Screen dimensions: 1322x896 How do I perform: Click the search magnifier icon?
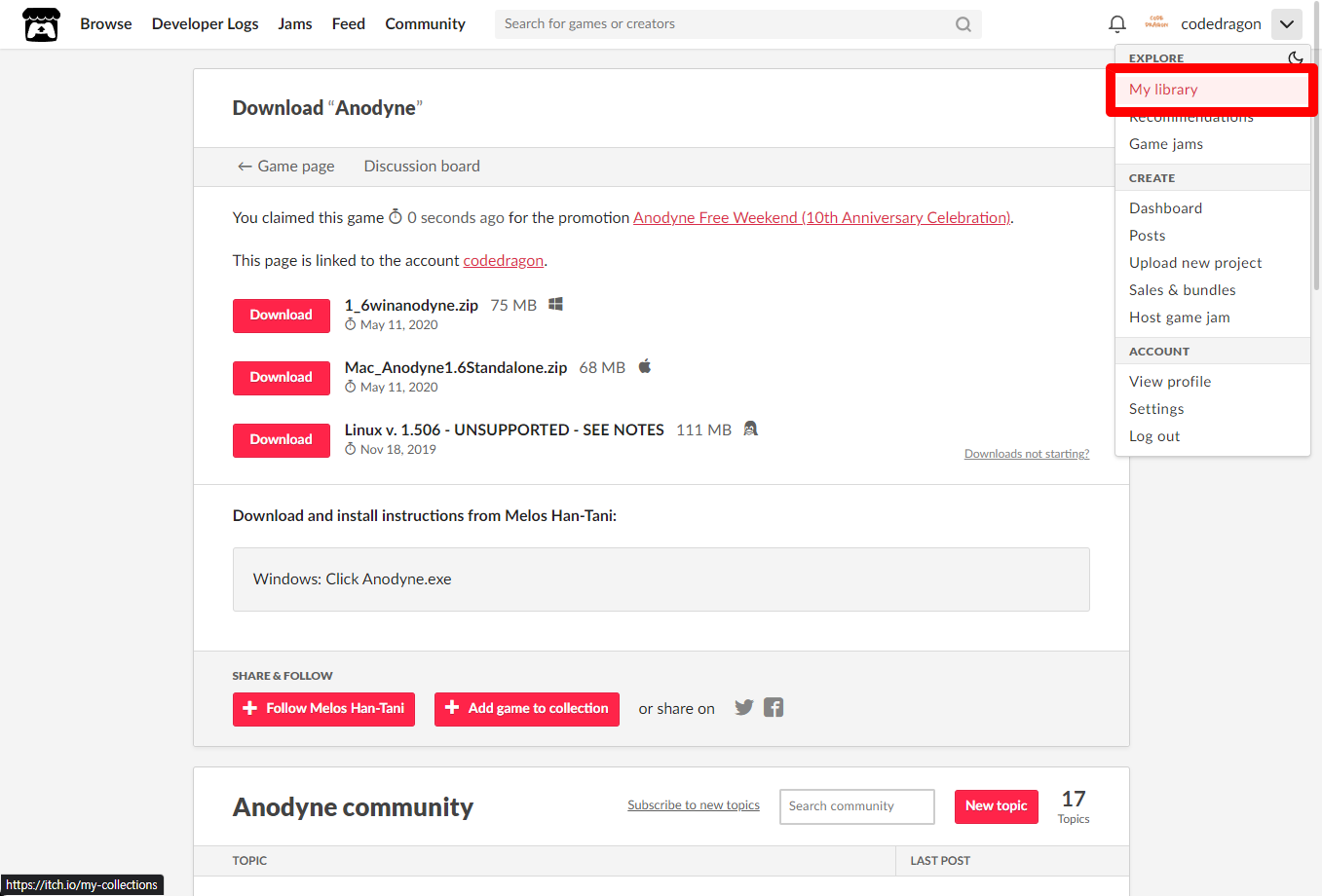point(963,24)
